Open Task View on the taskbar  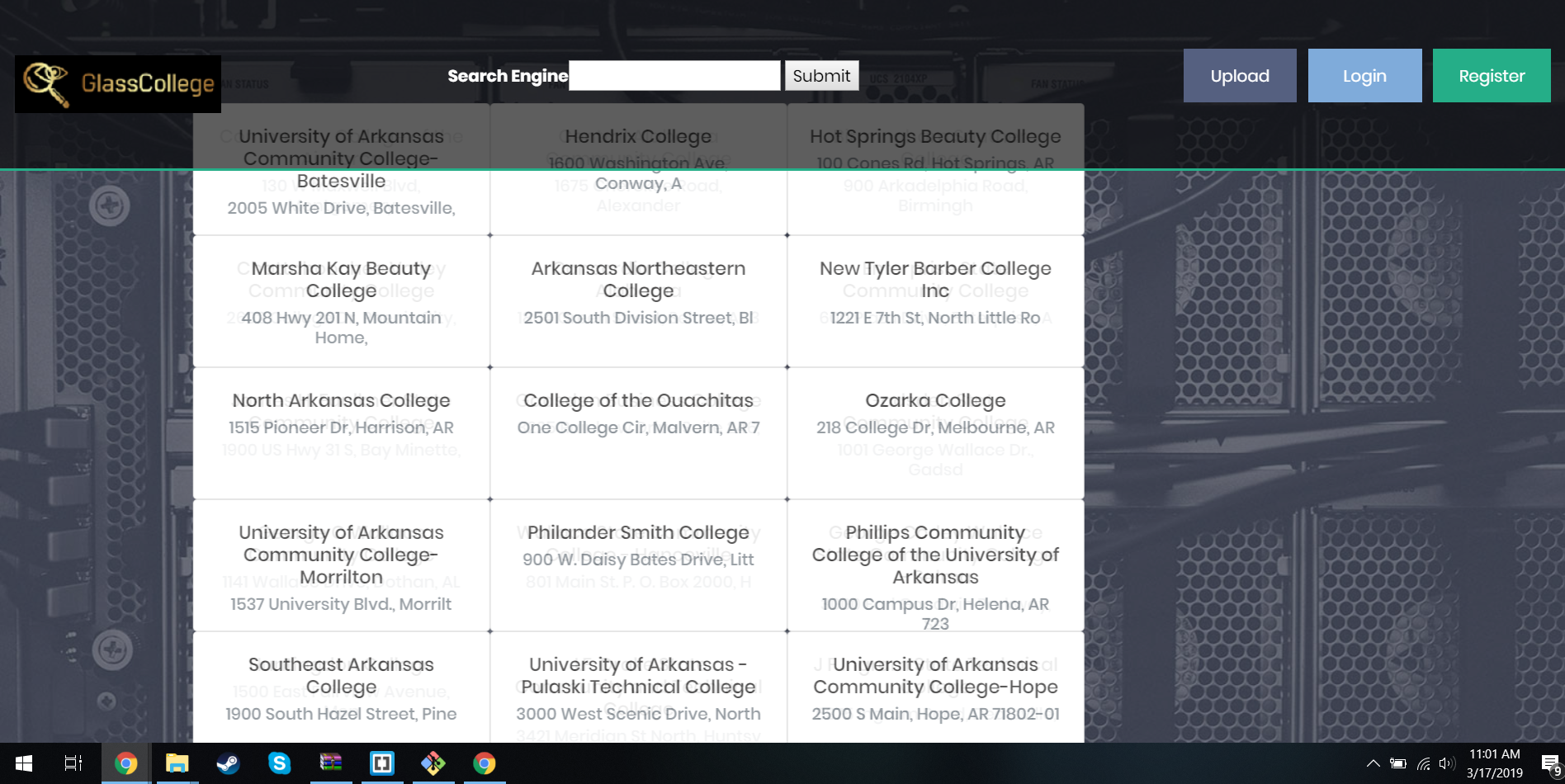tap(73, 763)
